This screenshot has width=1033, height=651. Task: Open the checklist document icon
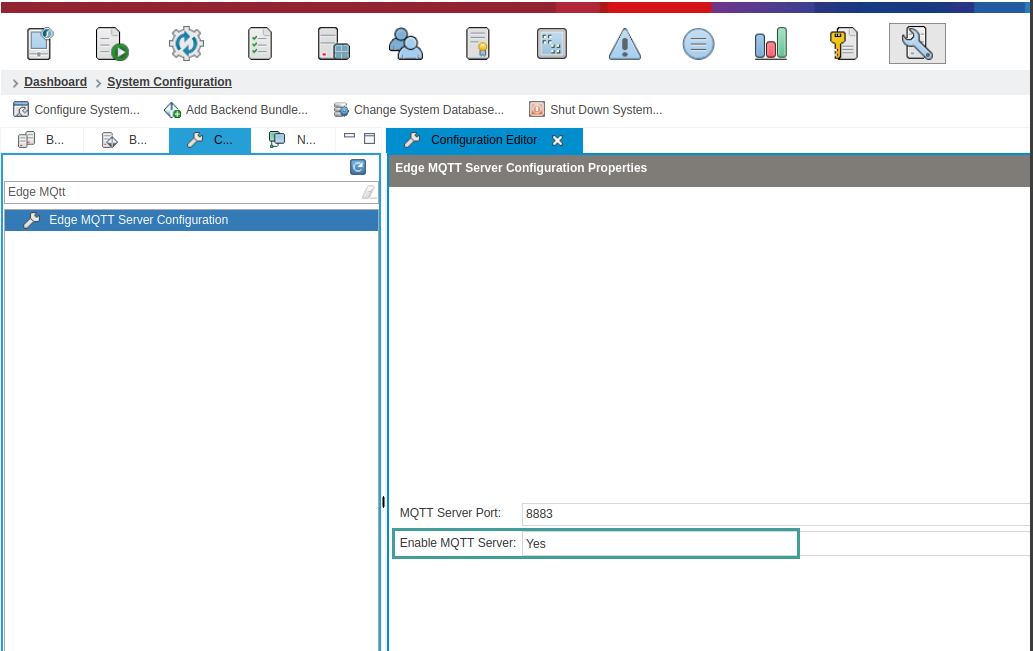click(x=260, y=43)
